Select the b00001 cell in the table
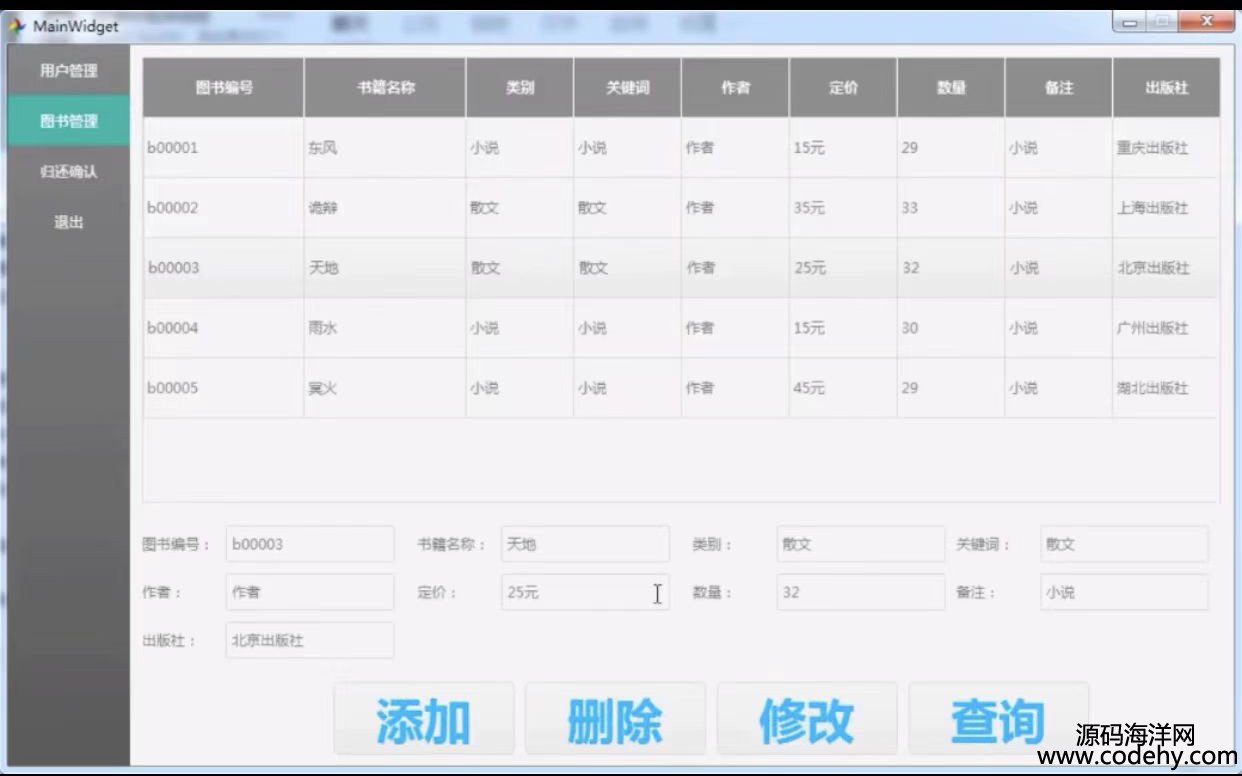The width and height of the screenshot is (1242, 776). pos(223,148)
